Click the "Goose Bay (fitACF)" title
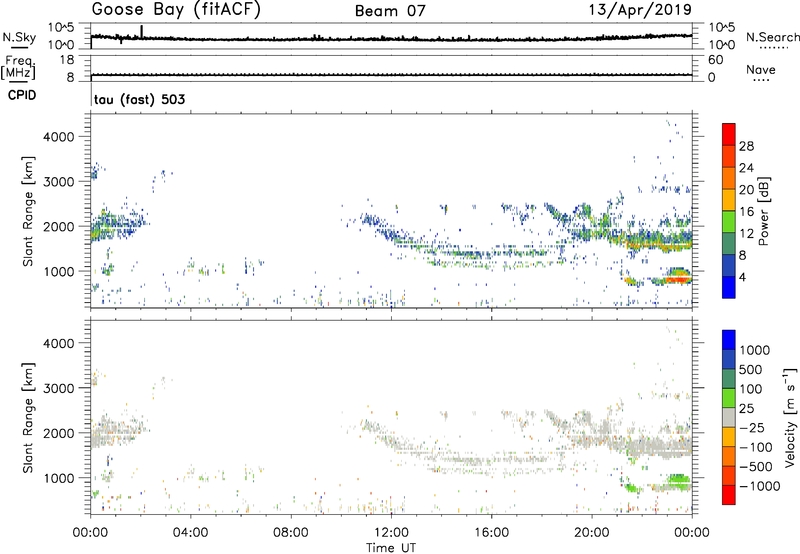 point(176,9)
